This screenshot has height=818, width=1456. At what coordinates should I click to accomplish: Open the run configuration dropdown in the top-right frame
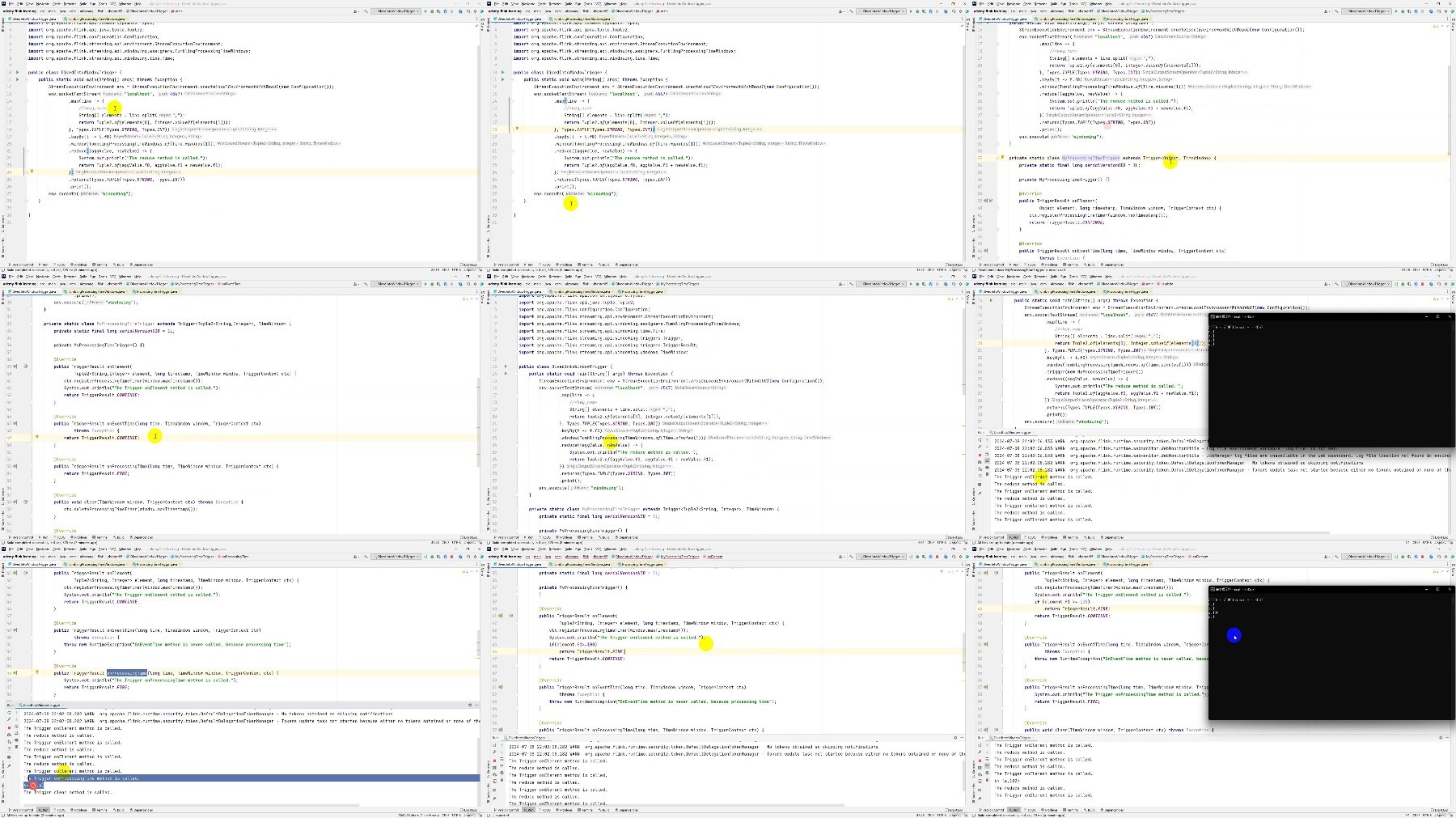pos(1366,11)
